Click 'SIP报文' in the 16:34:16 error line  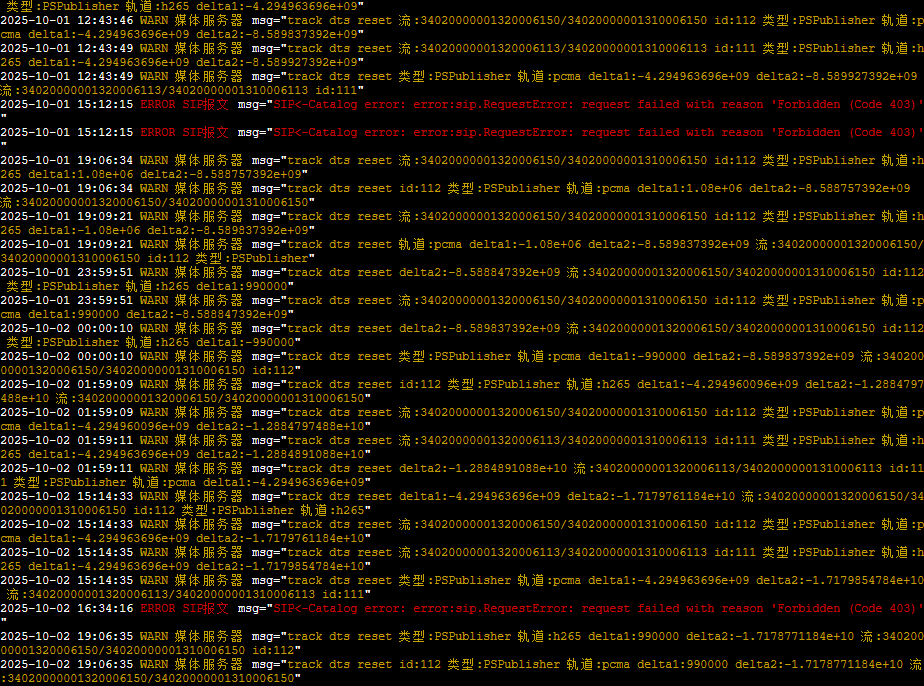tap(205, 608)
